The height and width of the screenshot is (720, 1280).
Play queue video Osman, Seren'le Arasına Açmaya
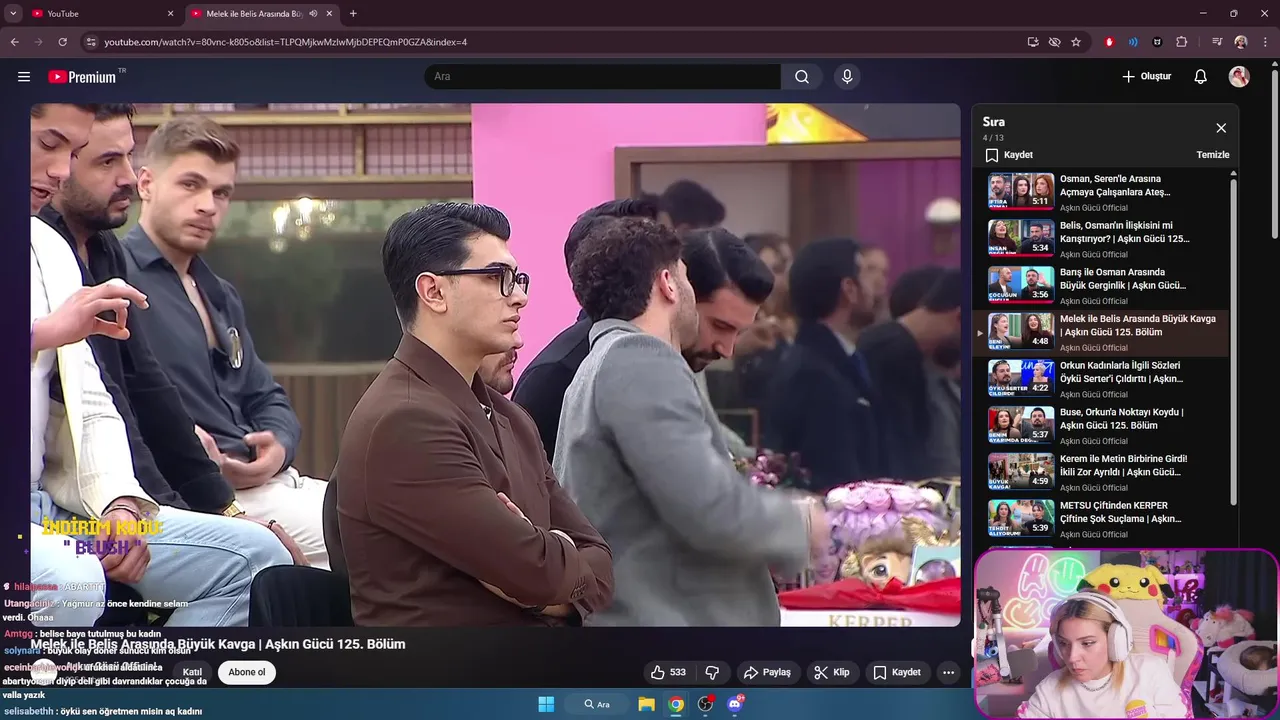tap(1105, 193)
